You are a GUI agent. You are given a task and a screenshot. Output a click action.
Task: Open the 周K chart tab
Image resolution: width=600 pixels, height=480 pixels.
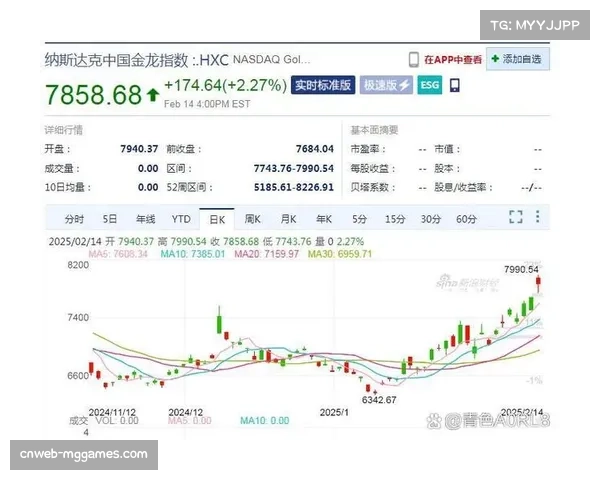click(x=253, y=219)
